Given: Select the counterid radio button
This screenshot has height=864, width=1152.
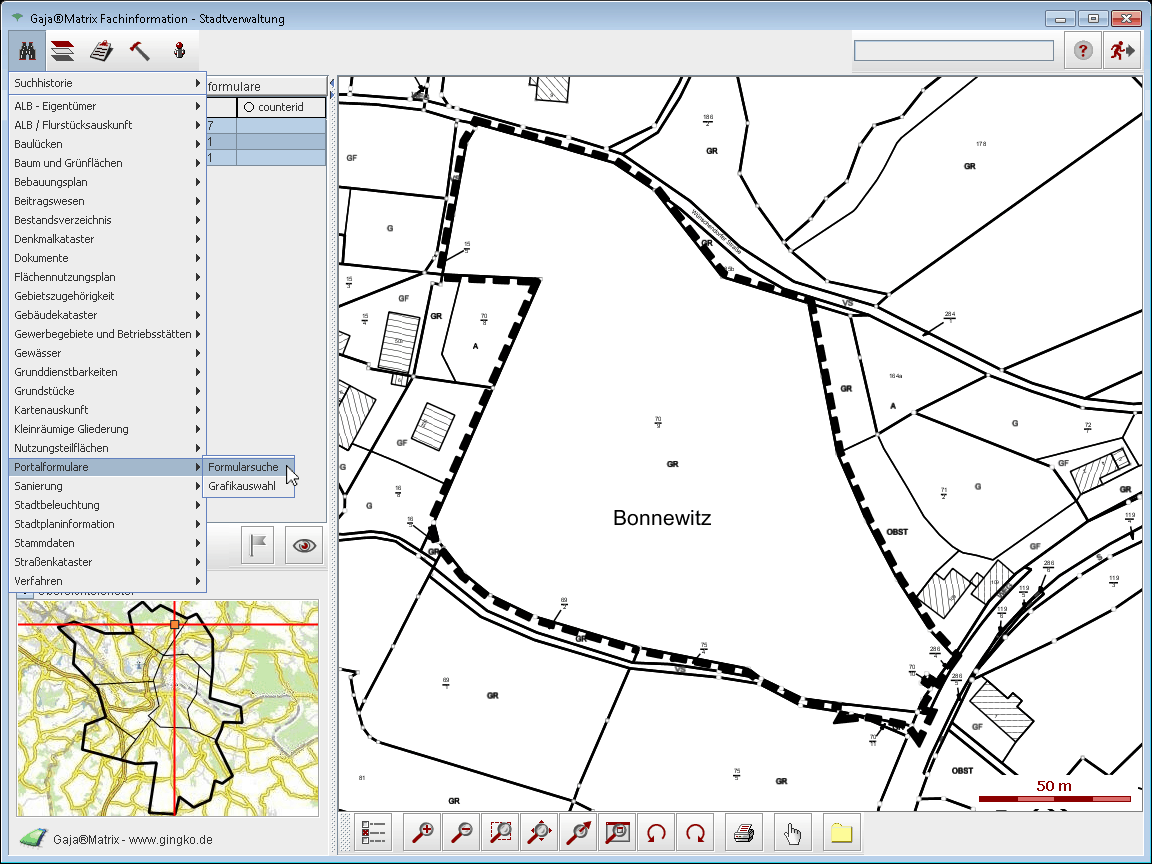Looking at the screenshot, I should point(249,107).
